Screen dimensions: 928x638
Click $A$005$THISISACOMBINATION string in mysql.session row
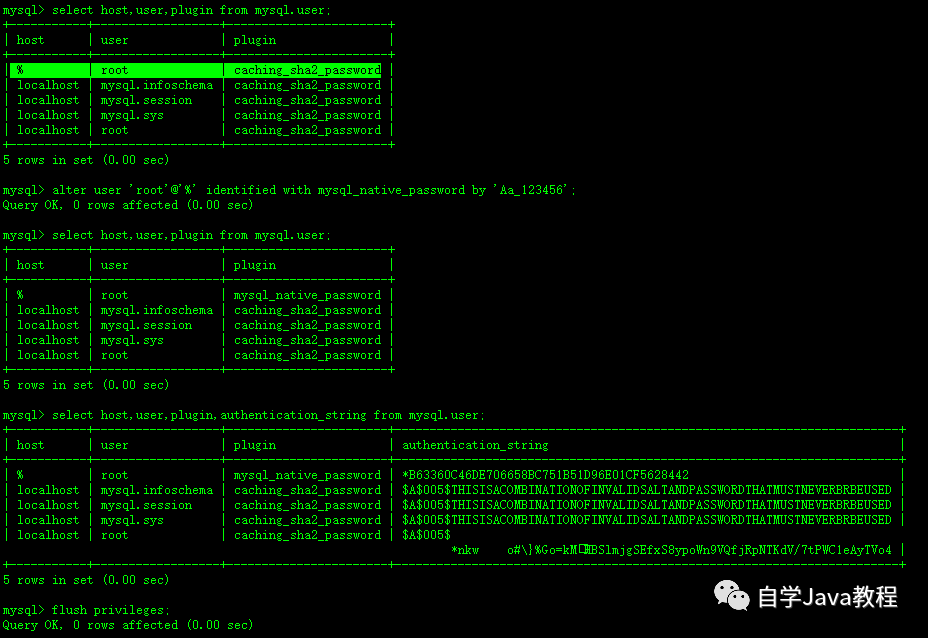pos(646,505)
